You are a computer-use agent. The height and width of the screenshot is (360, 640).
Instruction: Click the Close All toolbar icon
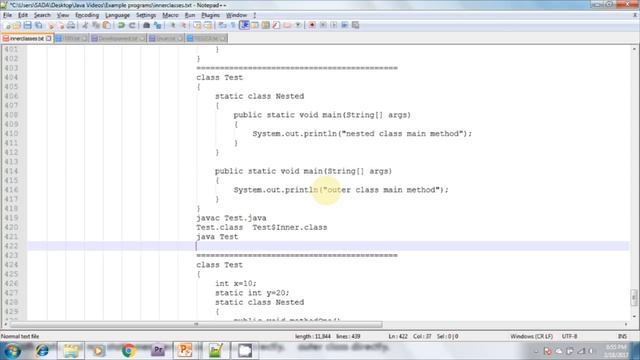click(61, 25)
